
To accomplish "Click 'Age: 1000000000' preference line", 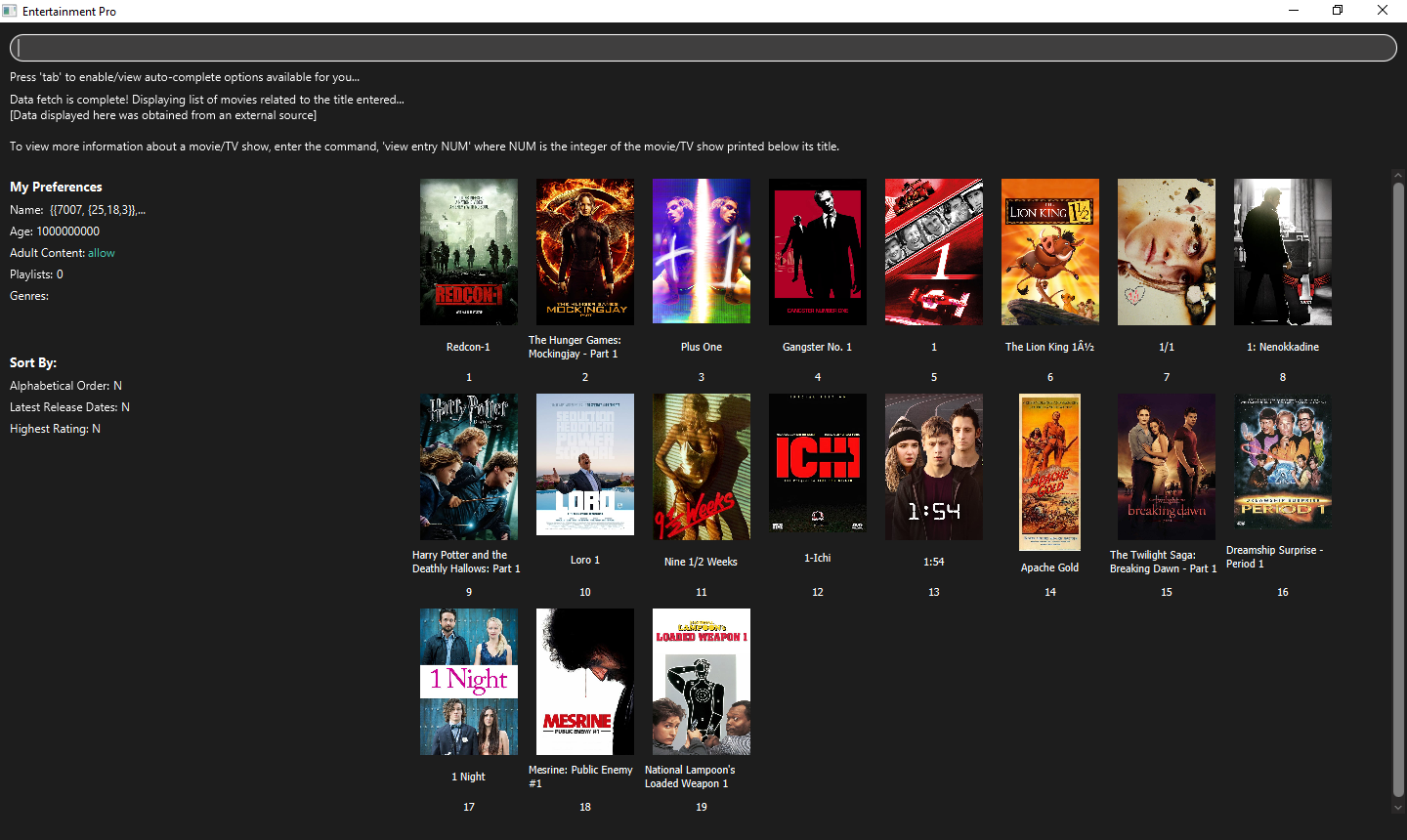I will pos(55,231).
